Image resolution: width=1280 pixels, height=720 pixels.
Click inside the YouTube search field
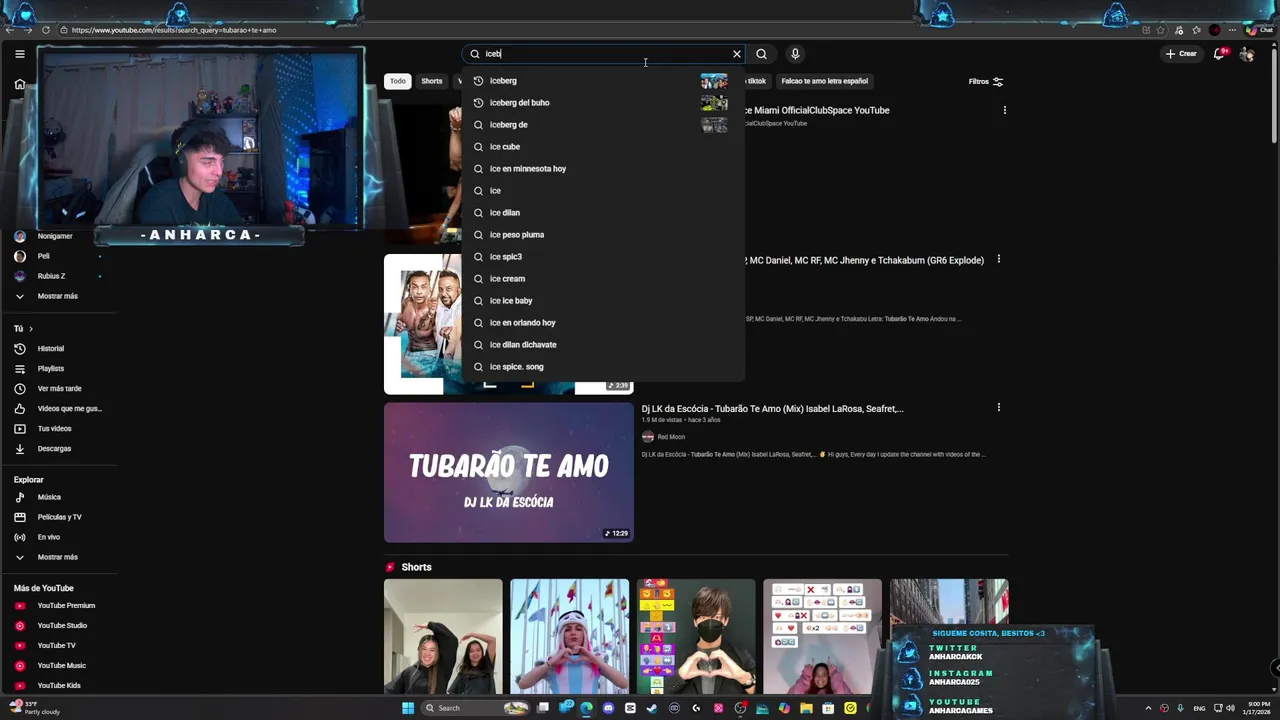tap(605, 54)
